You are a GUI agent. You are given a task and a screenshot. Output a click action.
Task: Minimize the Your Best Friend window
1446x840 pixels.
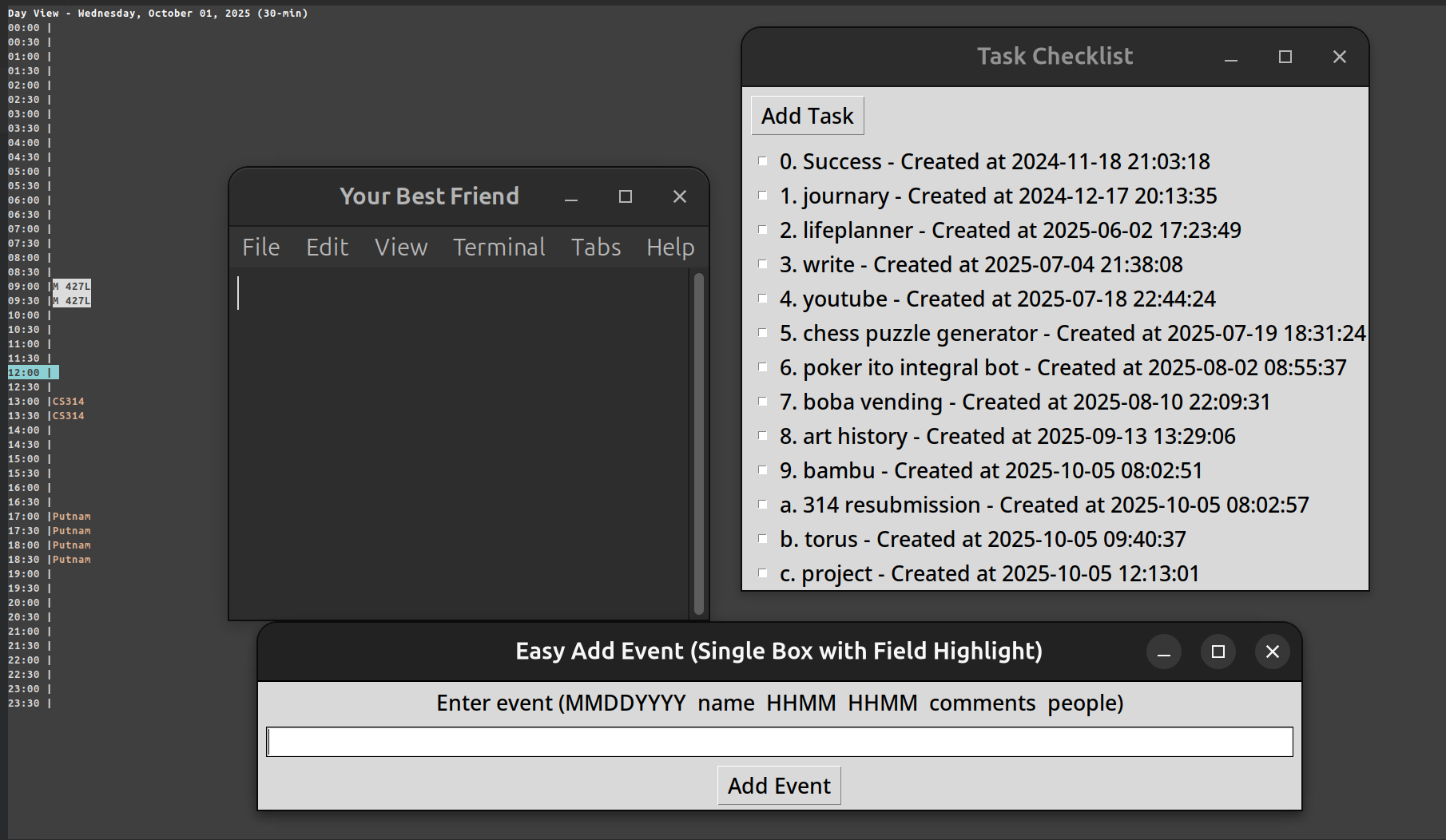point(571,196)
